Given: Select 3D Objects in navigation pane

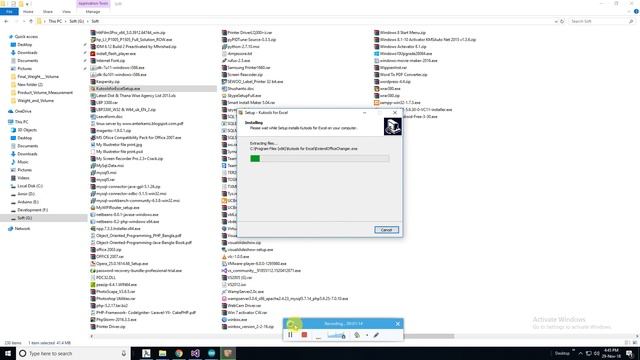Looking at the screenshot, I should pyautogui.click(x=27, y=130).
